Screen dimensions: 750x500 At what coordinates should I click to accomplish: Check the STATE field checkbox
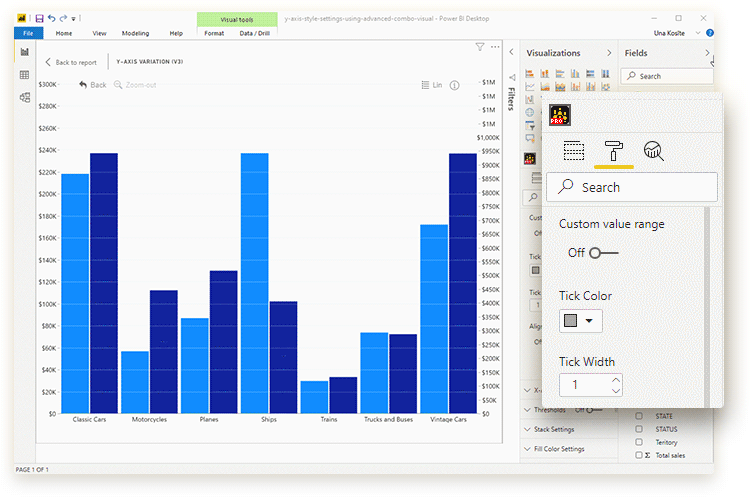click(639, 416)
